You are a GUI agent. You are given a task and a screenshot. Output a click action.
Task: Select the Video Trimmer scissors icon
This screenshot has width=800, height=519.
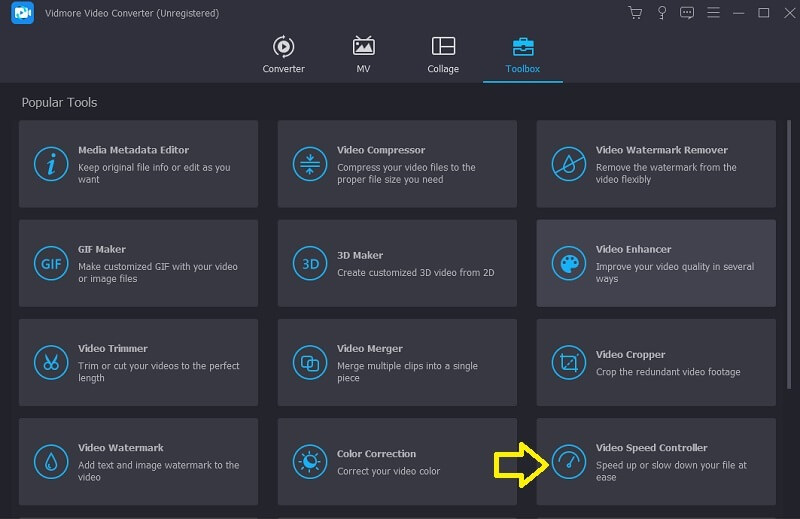50,362
